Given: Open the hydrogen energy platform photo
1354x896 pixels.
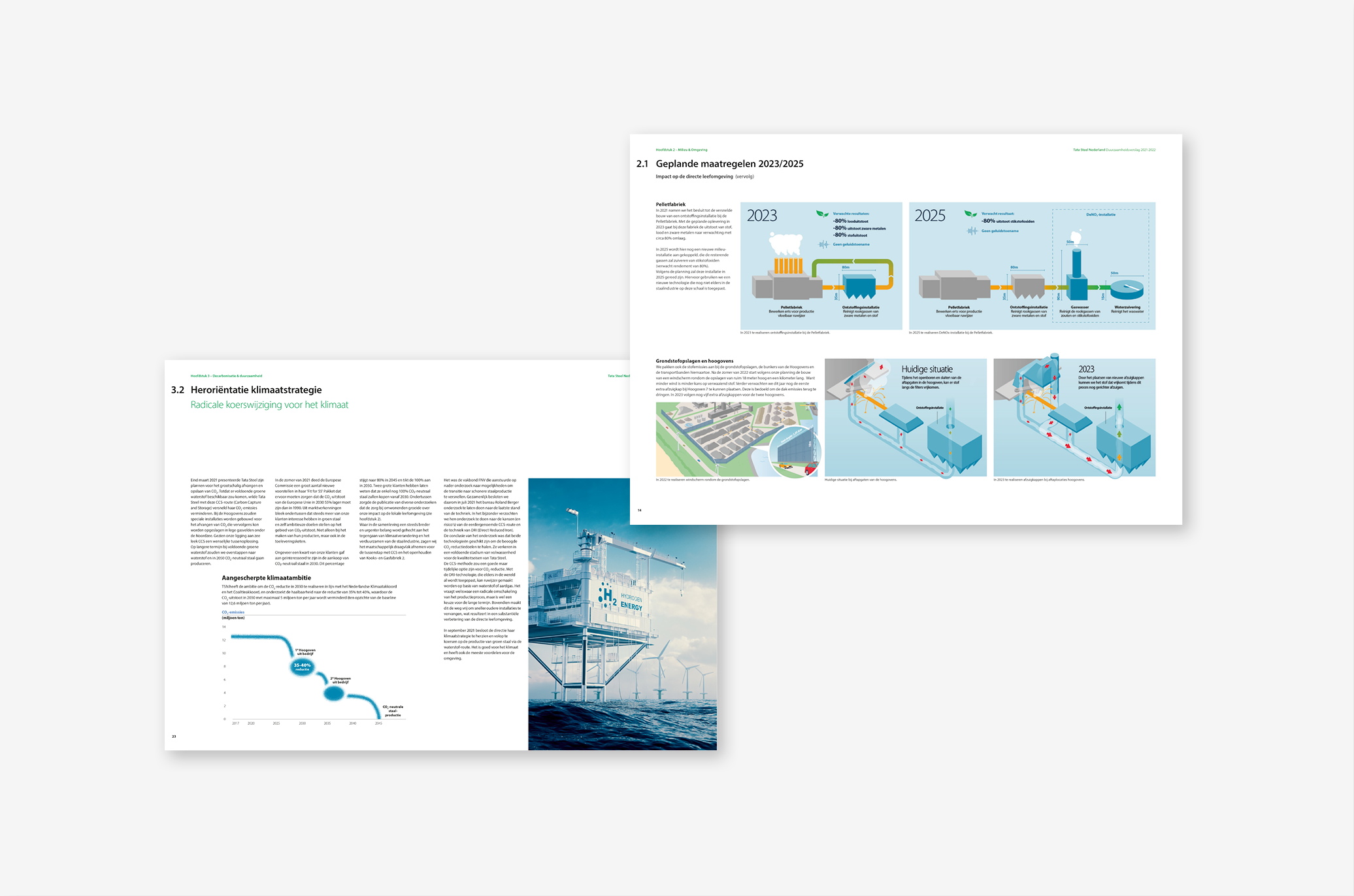Looking at the screenshot, I should pyautogui.click(x=622, y=614).
